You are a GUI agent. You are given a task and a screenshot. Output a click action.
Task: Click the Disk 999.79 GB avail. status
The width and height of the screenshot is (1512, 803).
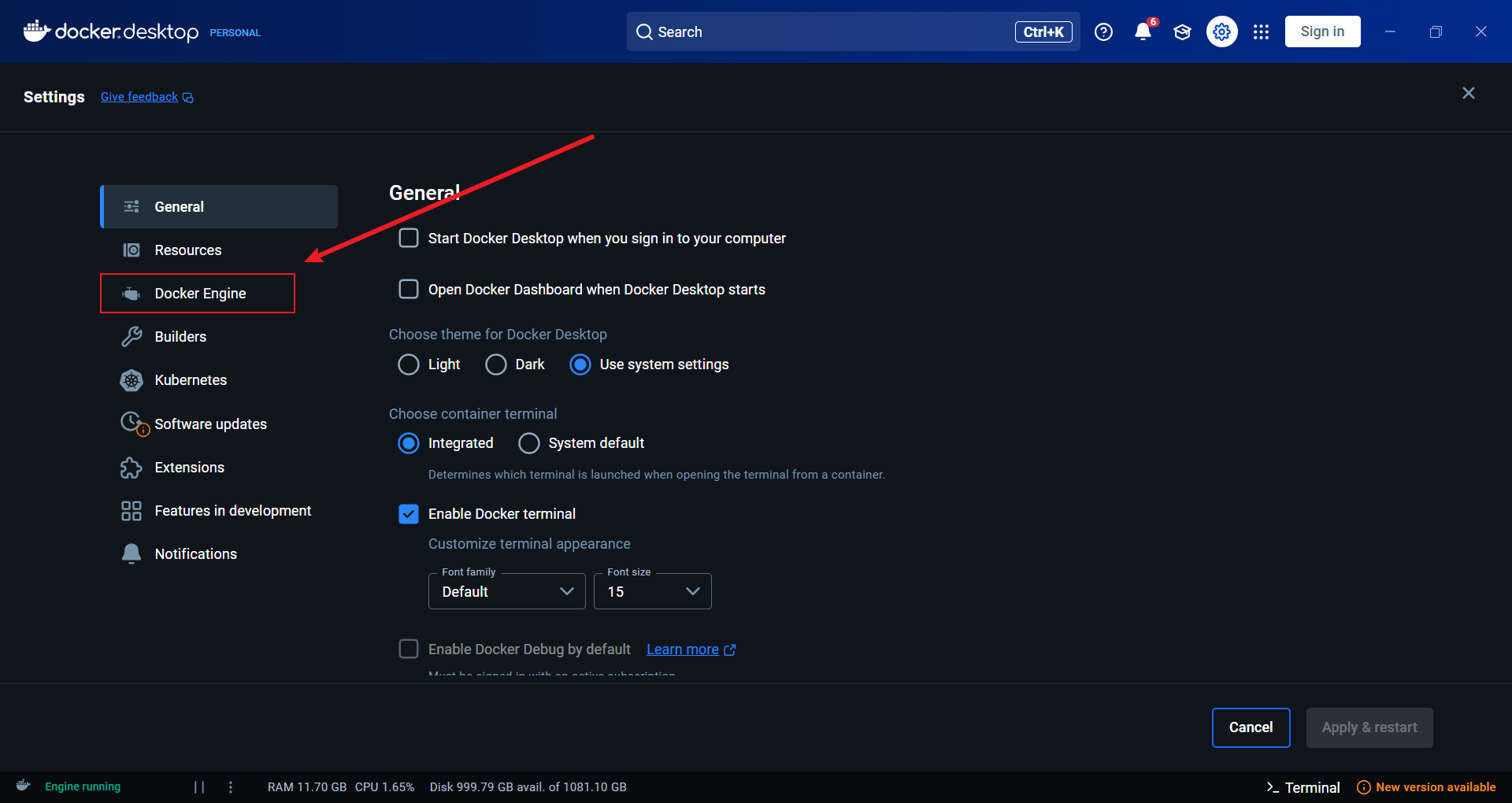pyautogui.click(x=528, y=787)
